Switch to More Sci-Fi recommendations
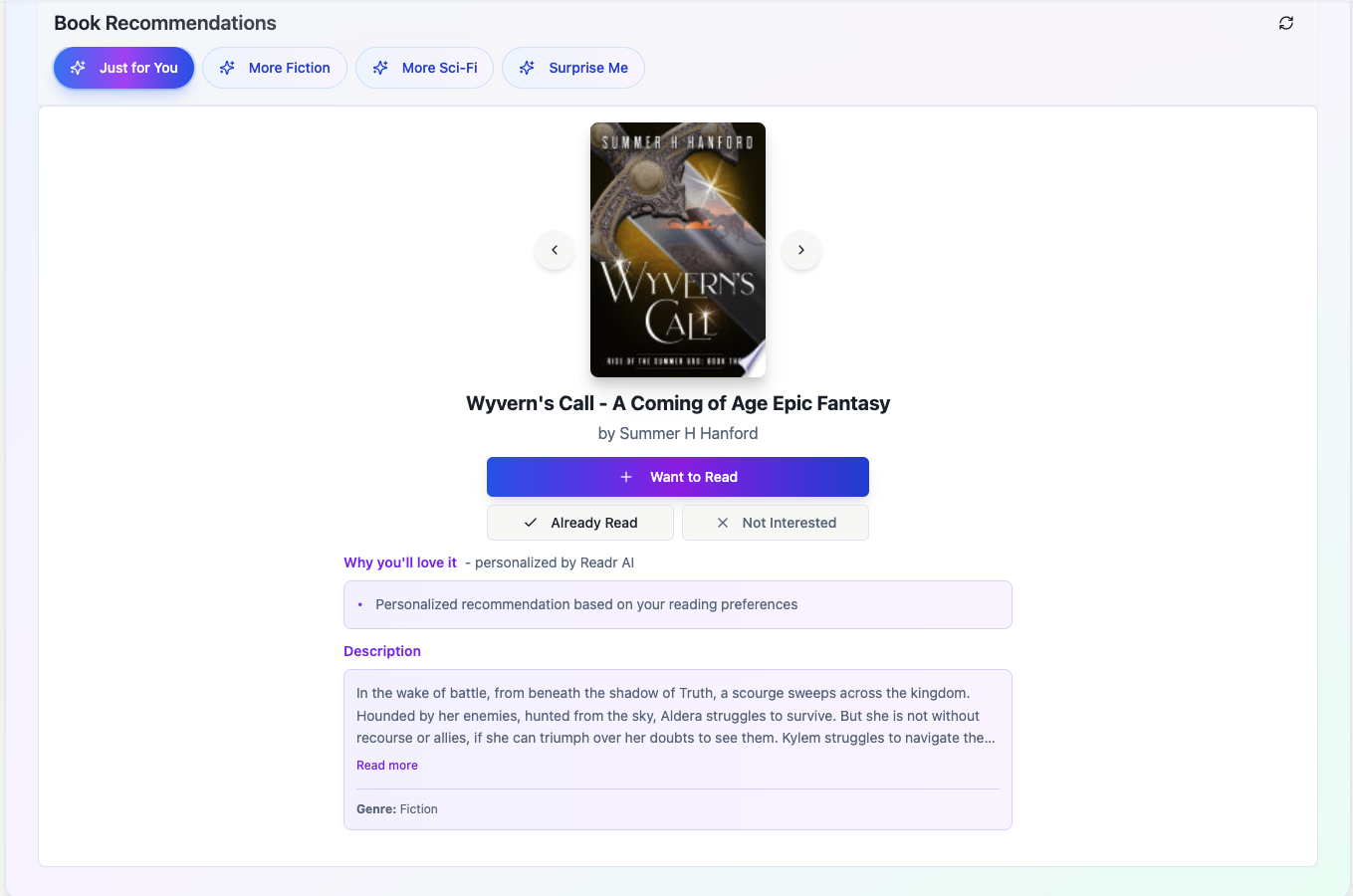This screenshot has height=896, width=1353. click(x=424, y=68)
